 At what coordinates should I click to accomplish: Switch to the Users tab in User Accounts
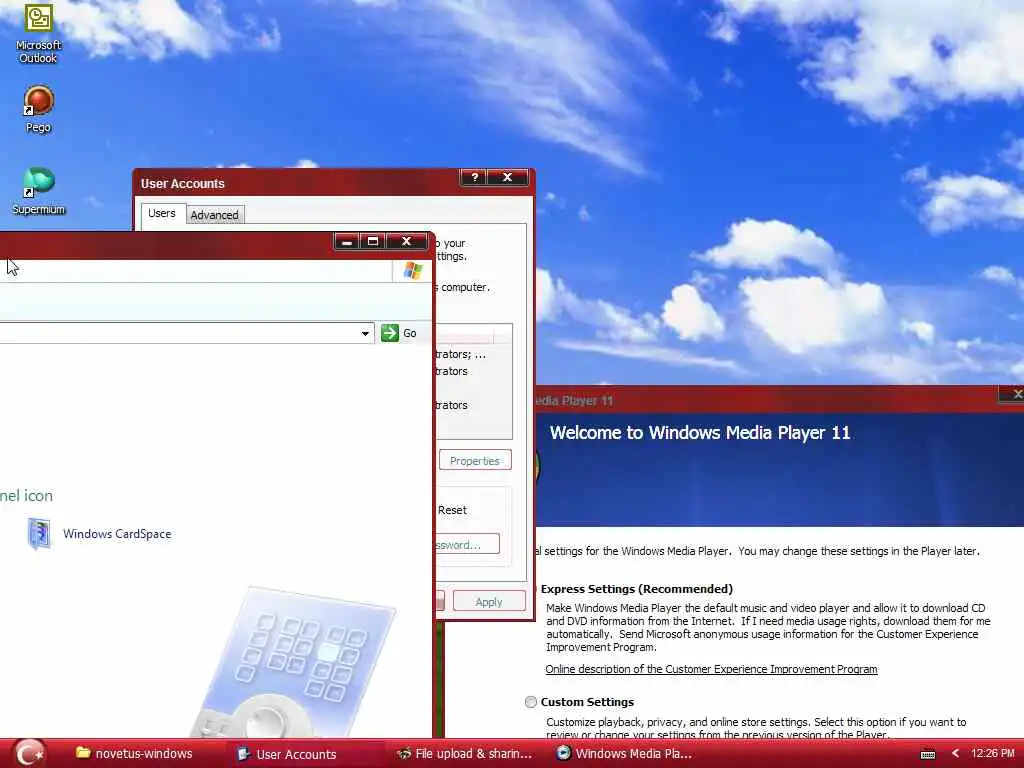click(x=161, y=214)
